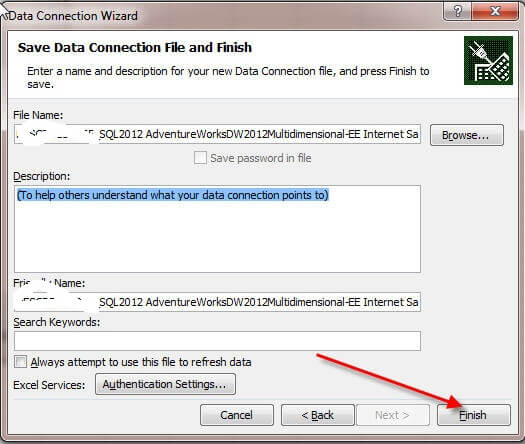Click the Data Connection Wizard plug icon
Screen dimensions: 525x444
tap(488, 60)
